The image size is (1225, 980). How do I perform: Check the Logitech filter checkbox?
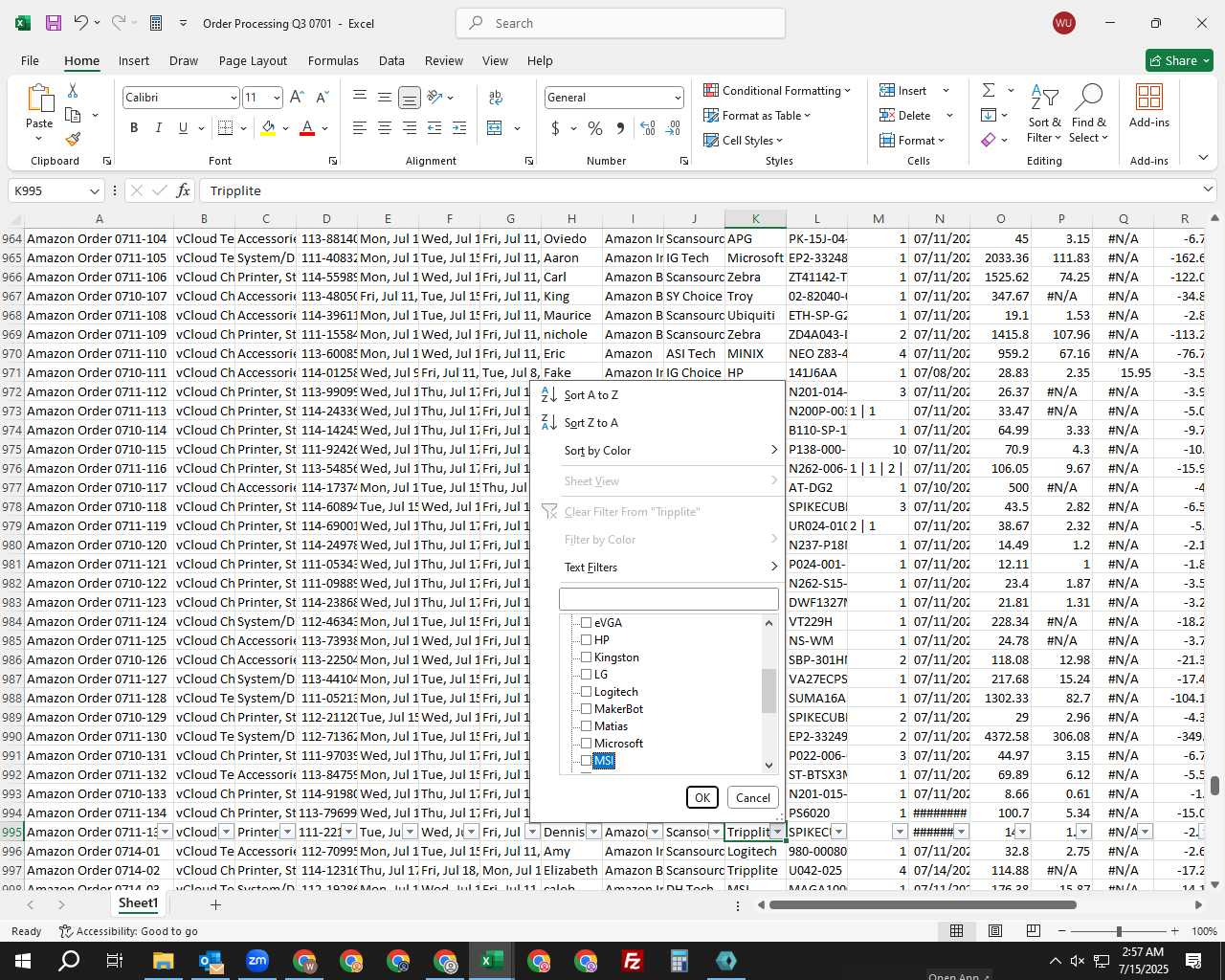pyautogui.click(x=587, y=691)
